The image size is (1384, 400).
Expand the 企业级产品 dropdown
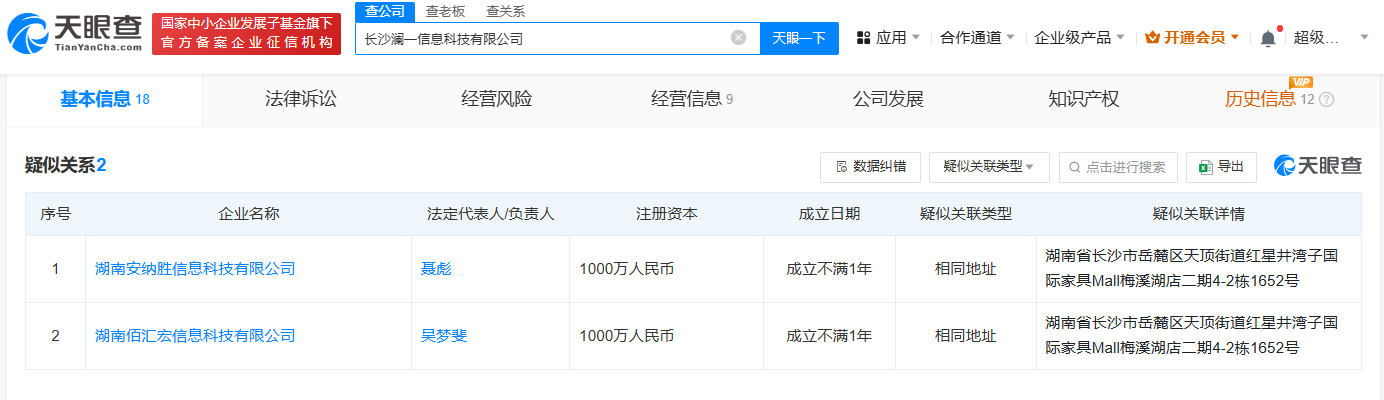pos(1079,38)
